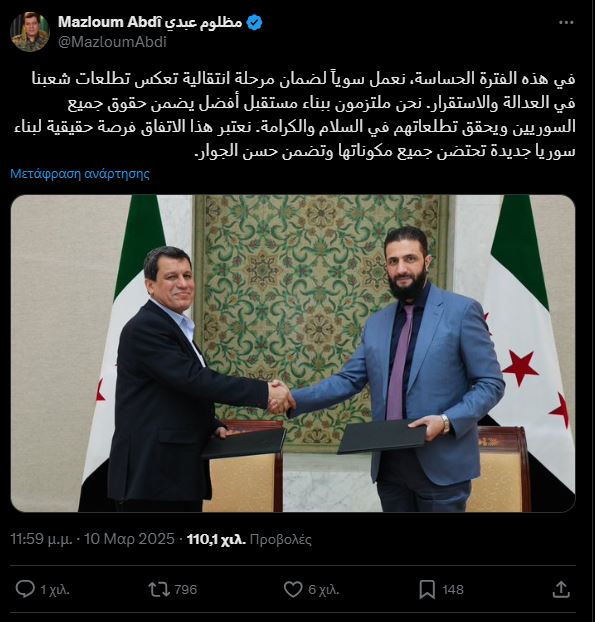Click the 1 χιλ. replies count

point(55,590)
